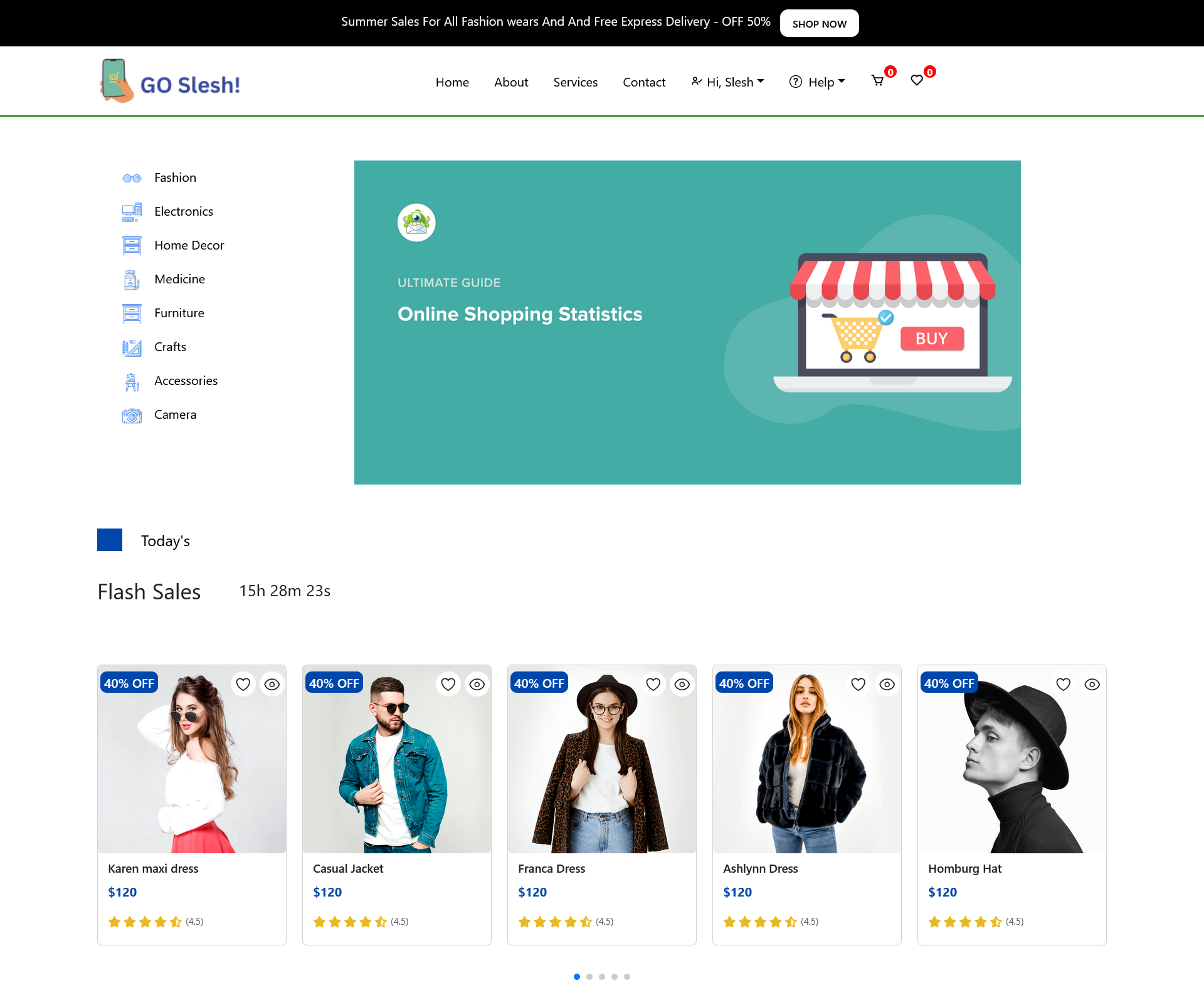Click the SHOP NOW button

[819, 23]
